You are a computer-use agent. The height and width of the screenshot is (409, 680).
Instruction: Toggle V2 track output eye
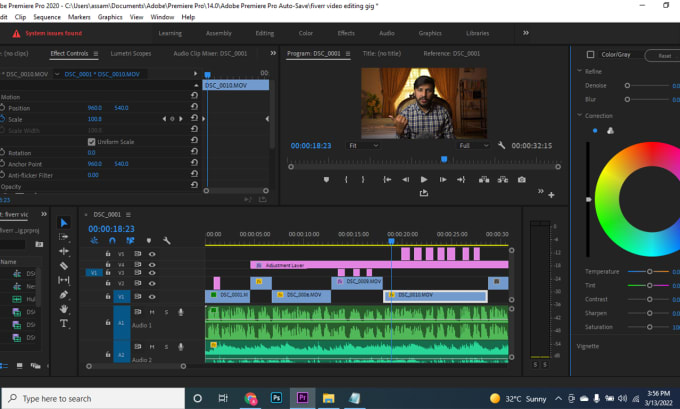152,283
